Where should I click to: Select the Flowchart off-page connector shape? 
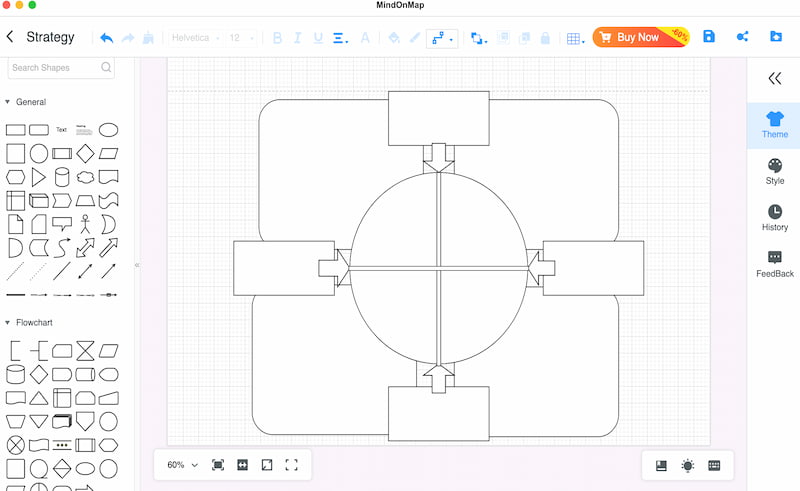(x=85, y=422)
